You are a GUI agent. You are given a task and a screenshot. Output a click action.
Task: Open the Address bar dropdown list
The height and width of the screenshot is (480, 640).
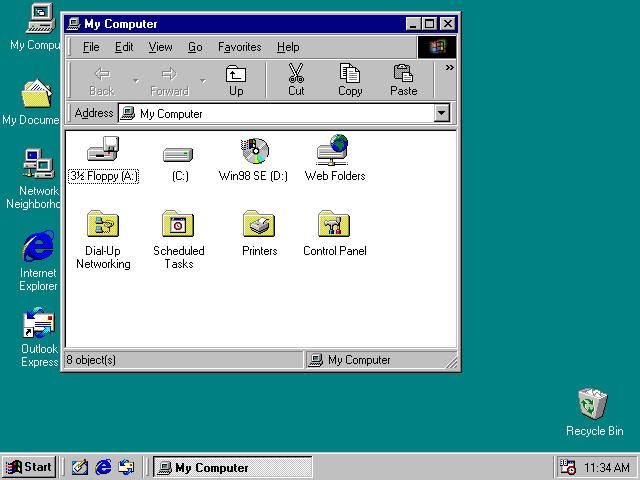(441, 113)
